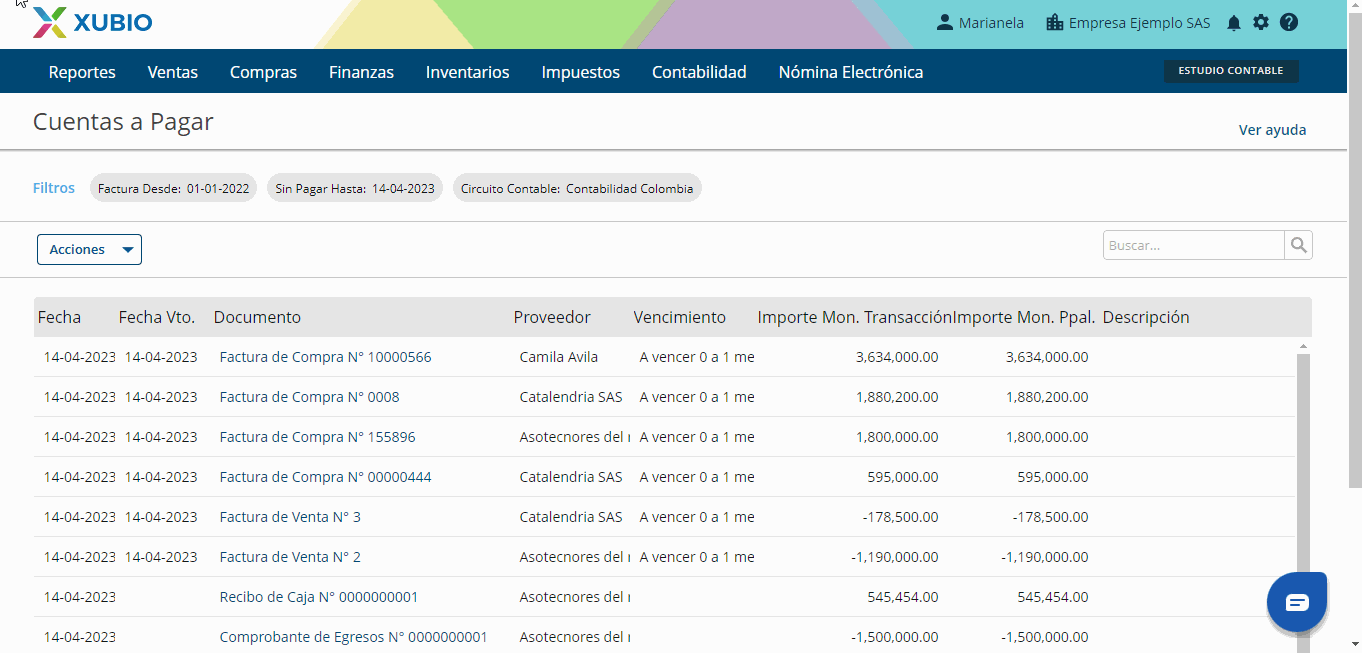The image size is (1362, 653).
Task: Select the 3,634,000.00 transaction amount
Action: pyautogui.click(x=897, y=357)
